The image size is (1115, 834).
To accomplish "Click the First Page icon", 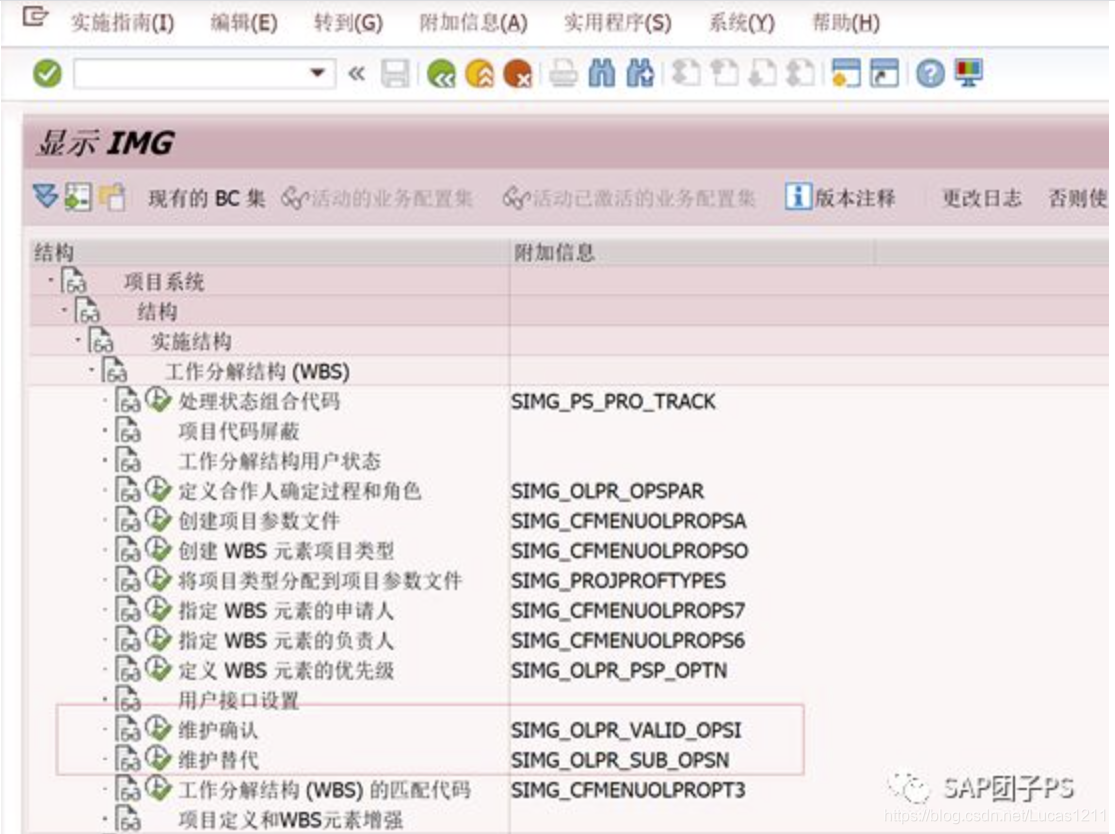I will pyautogui.click(x=686, y=73).
